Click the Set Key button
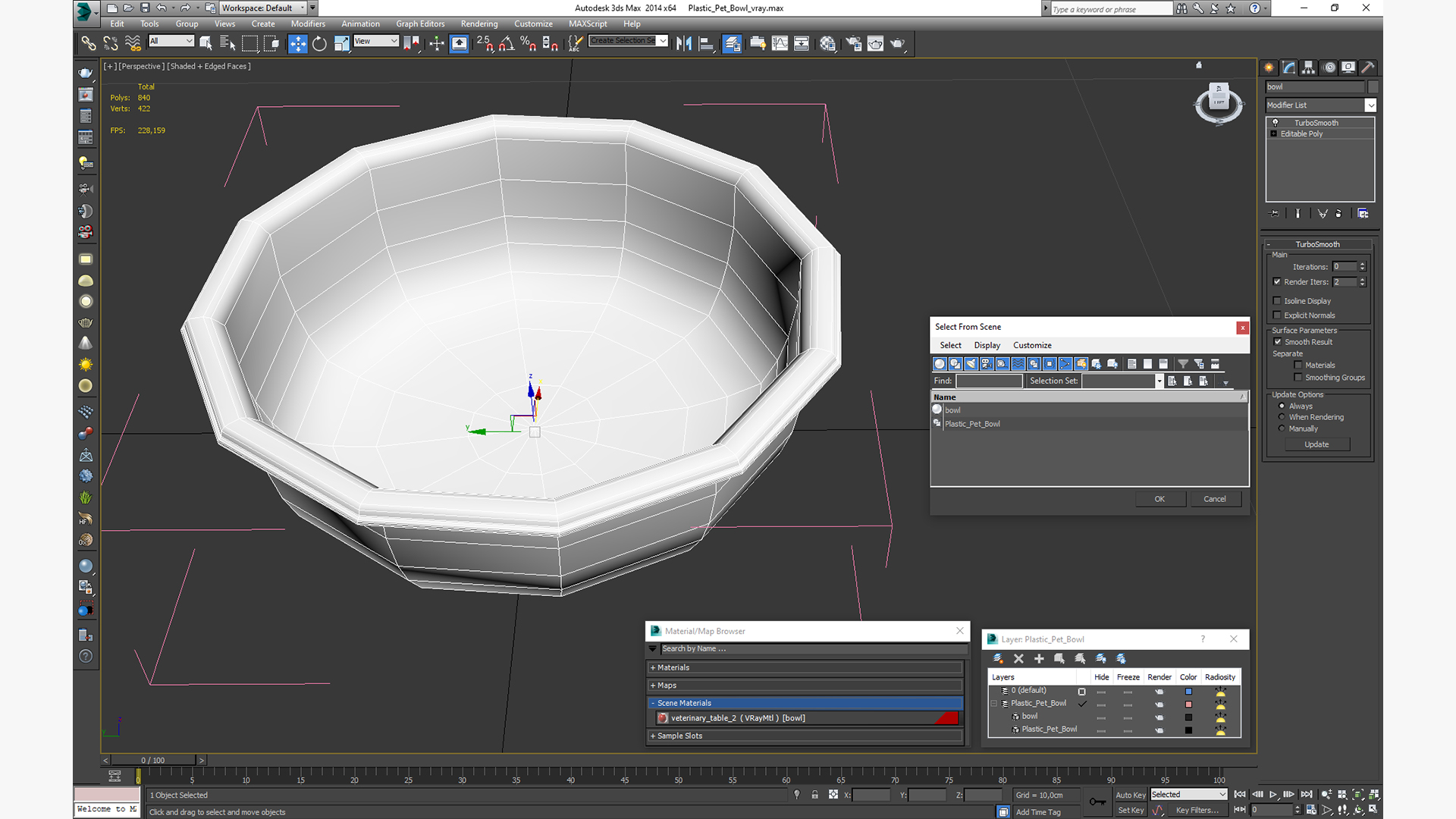 click(x=1130, y=810)
